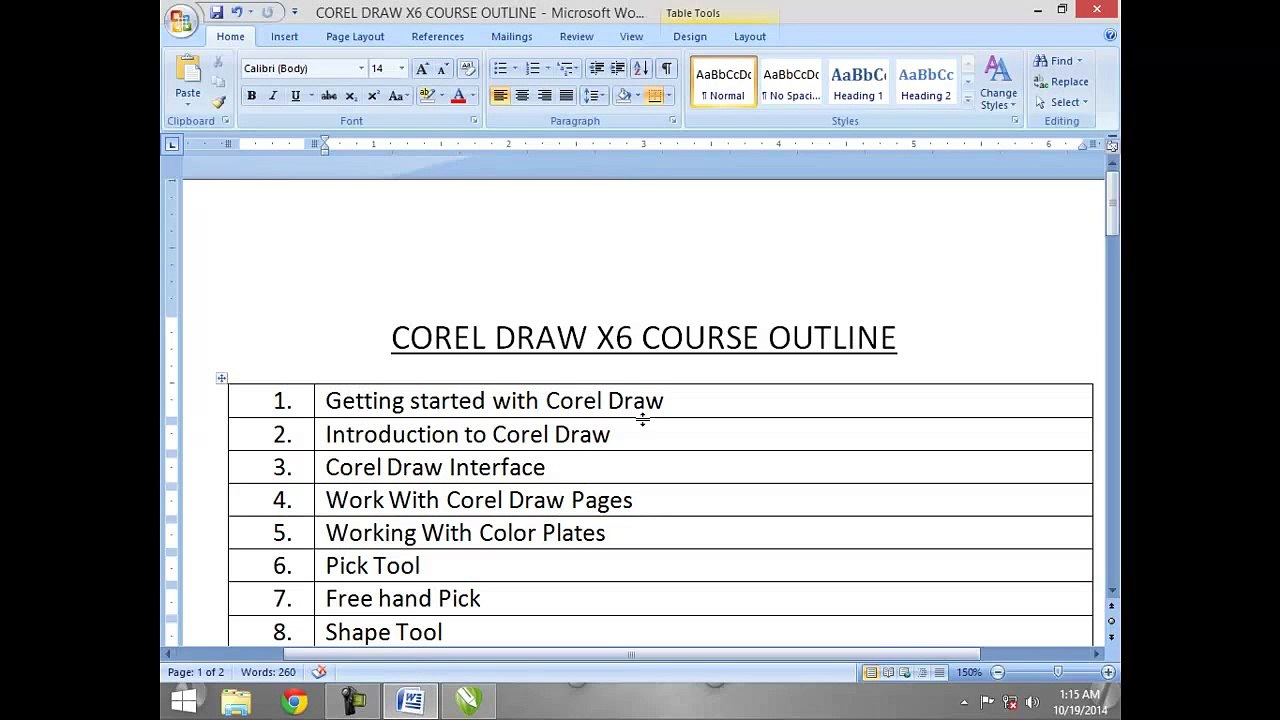
Task: Click the Office Button logo
Action: (182, 19)
